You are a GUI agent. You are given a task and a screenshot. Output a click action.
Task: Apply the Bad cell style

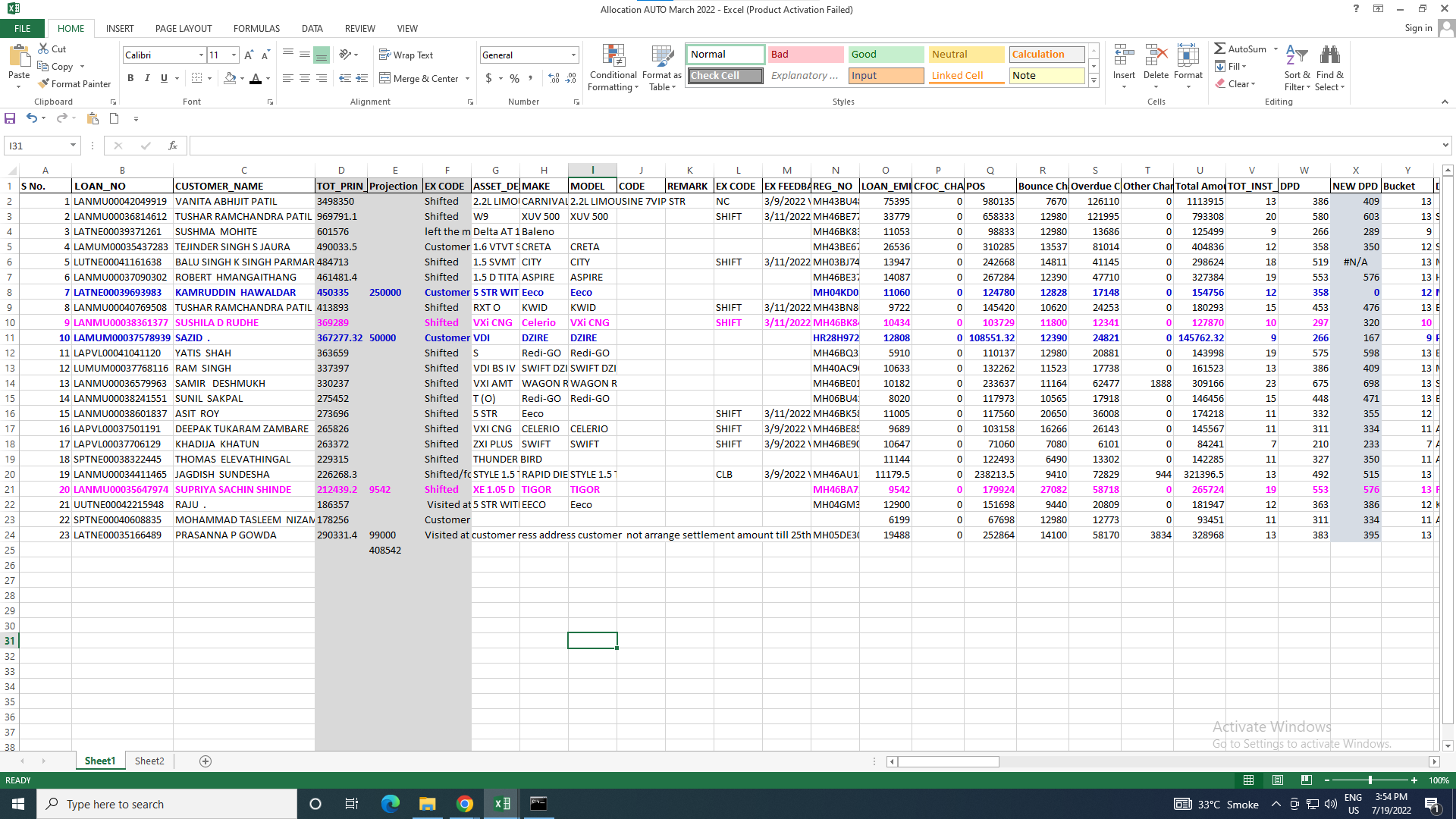click(805, 55)
